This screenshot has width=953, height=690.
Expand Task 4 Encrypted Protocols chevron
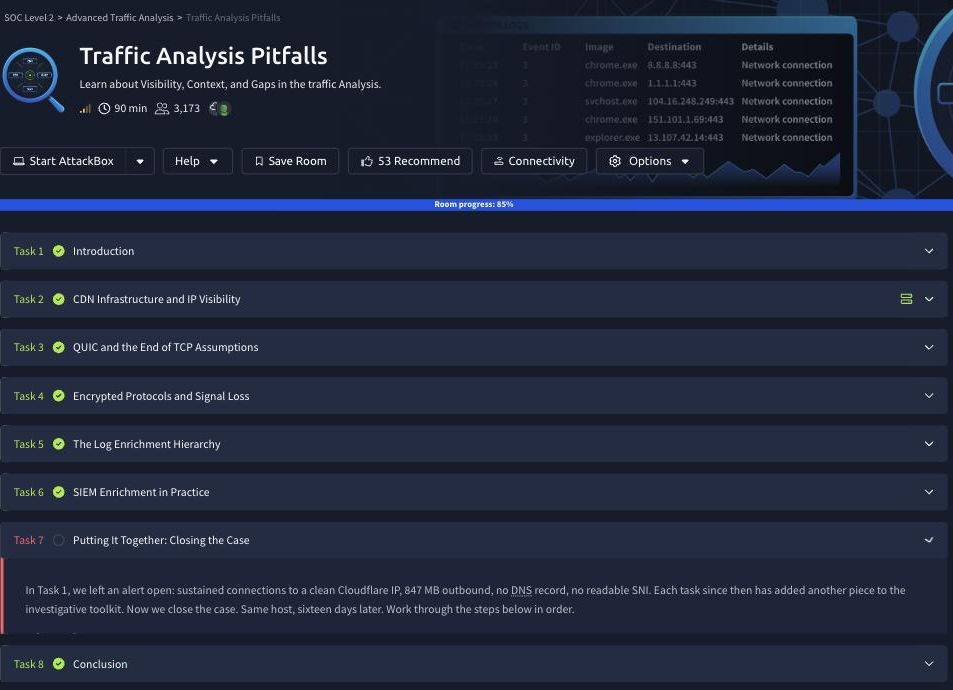click(929, 396)
